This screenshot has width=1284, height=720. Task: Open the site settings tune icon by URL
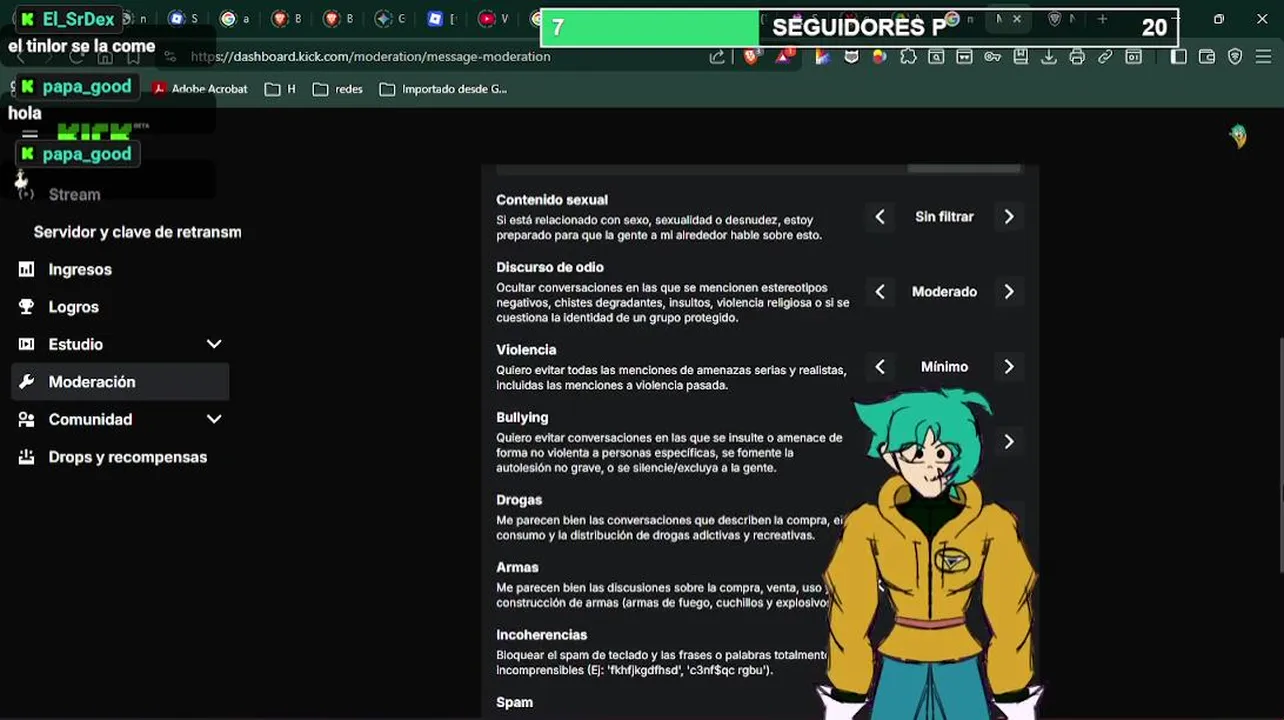pos(170,57)
